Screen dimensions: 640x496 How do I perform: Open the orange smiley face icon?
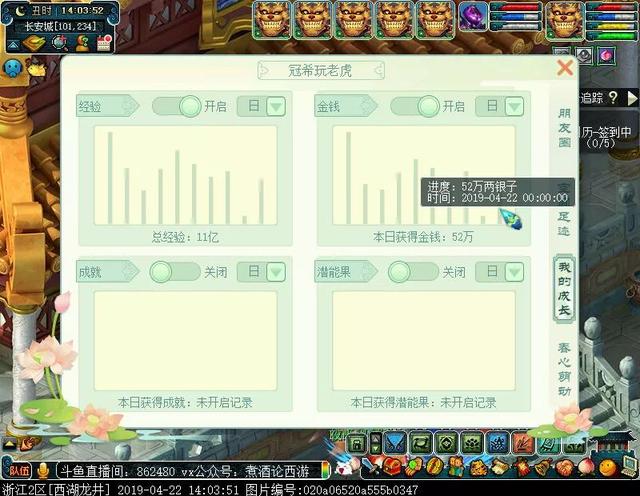pyautogui.click(x=608, y=466)
